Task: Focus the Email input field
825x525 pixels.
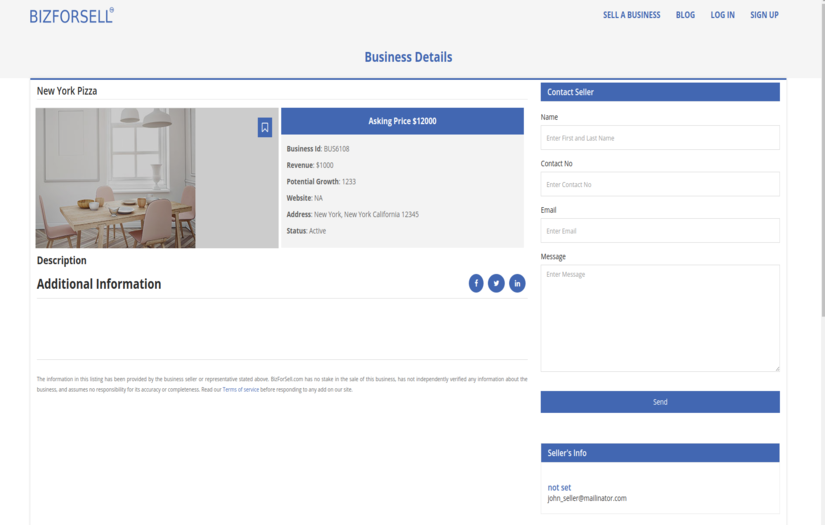Action: pos(660,231)
